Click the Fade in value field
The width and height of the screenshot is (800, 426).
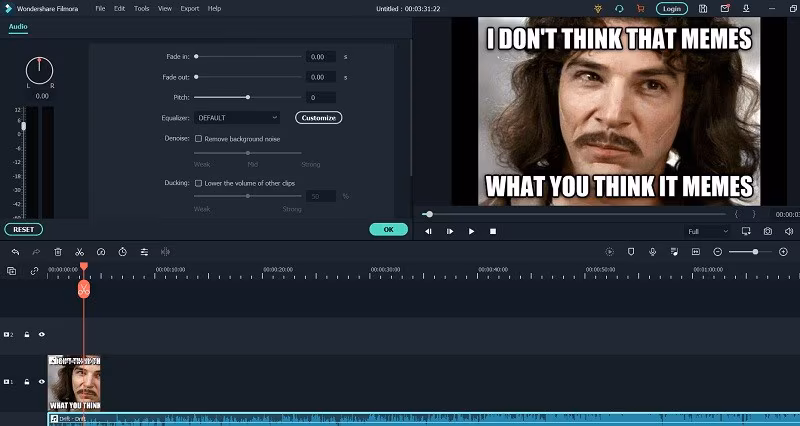[320, 57]
